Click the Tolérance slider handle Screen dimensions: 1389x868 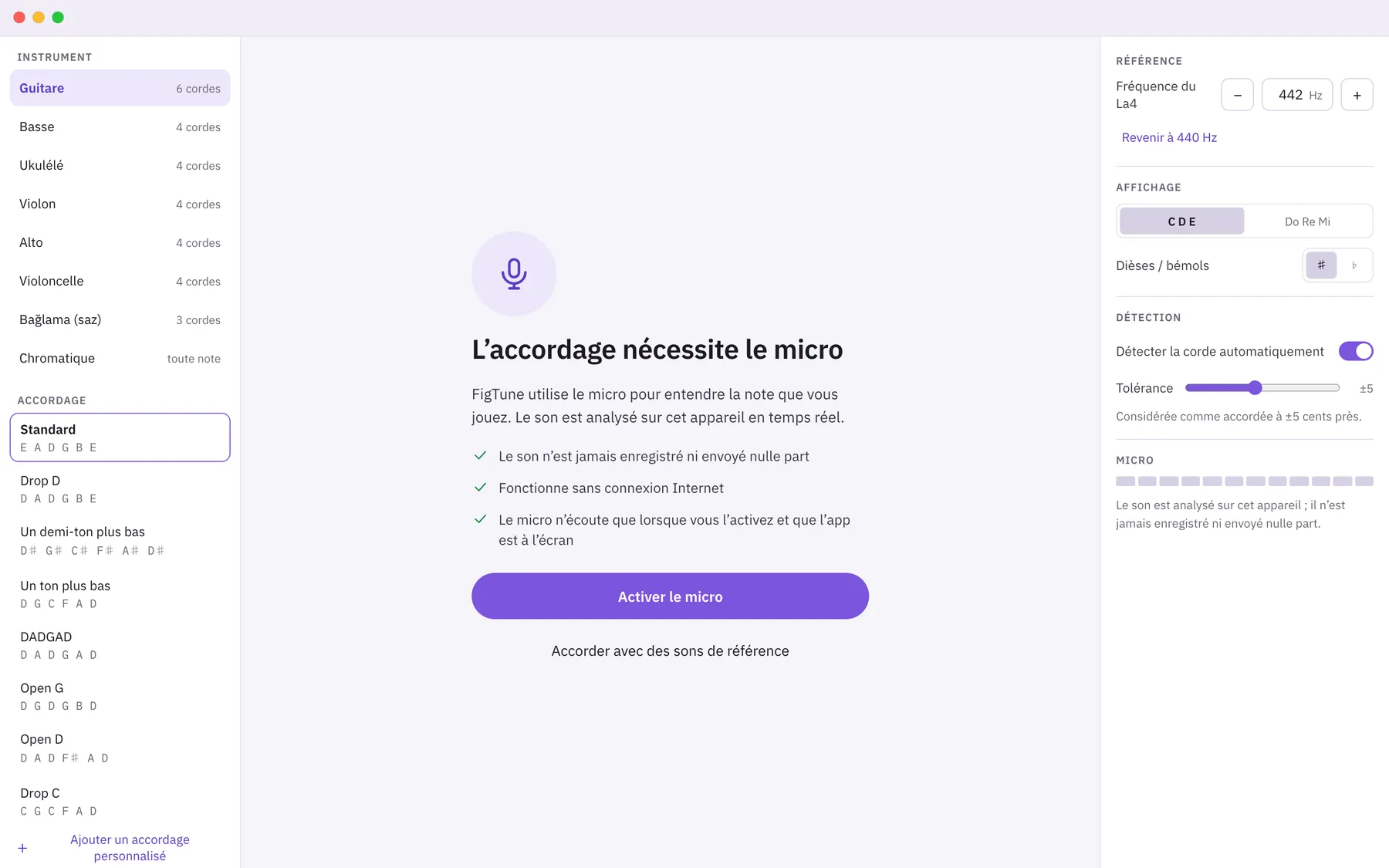tap(1255, 388)
